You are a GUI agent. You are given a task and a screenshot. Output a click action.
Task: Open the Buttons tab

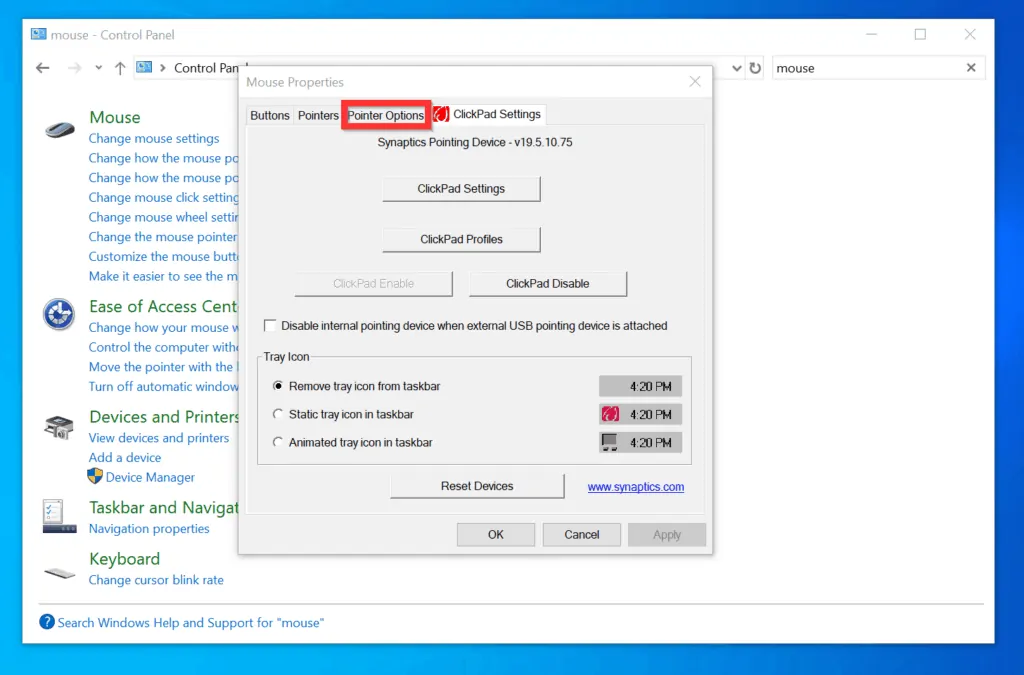click(270, 115)
